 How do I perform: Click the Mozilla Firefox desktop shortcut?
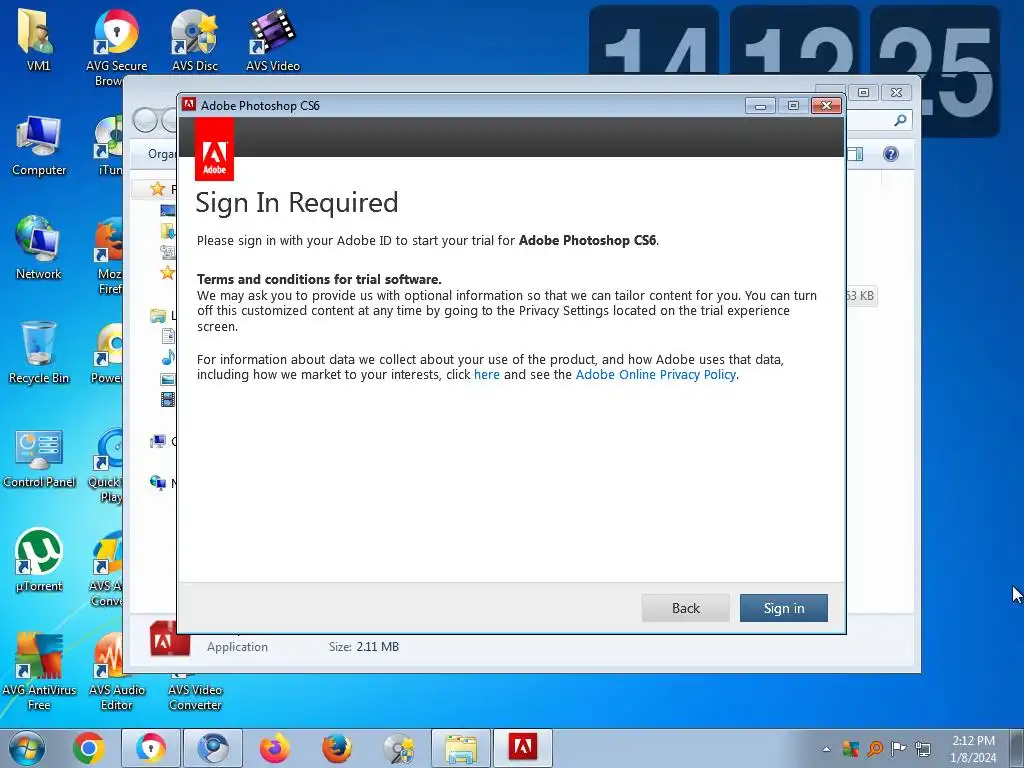(x=110, y=256)
